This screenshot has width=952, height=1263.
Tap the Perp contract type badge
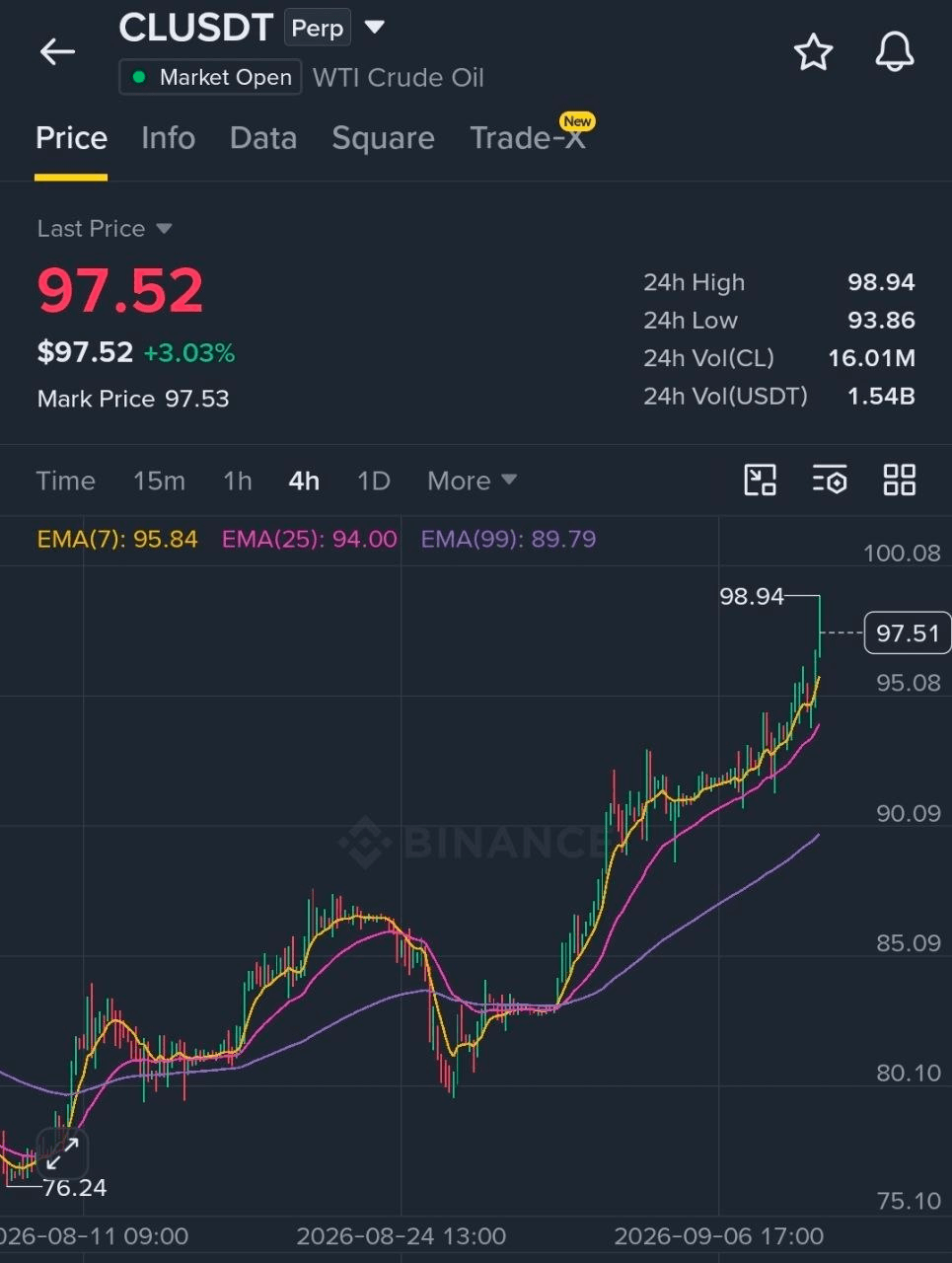[318, 28]
